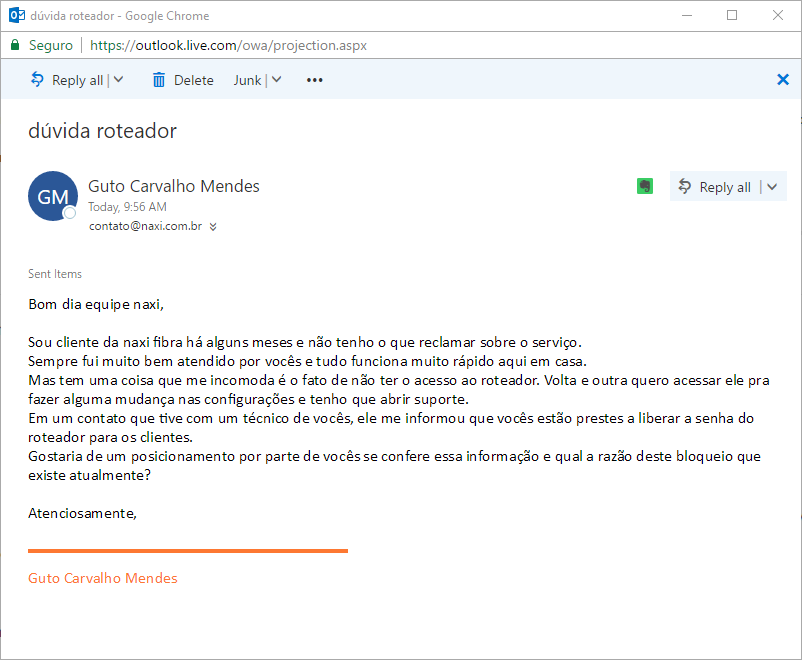The image size is (802, 660).
Task: Open the three-dots more actions menu
Action: coord(315,80)
